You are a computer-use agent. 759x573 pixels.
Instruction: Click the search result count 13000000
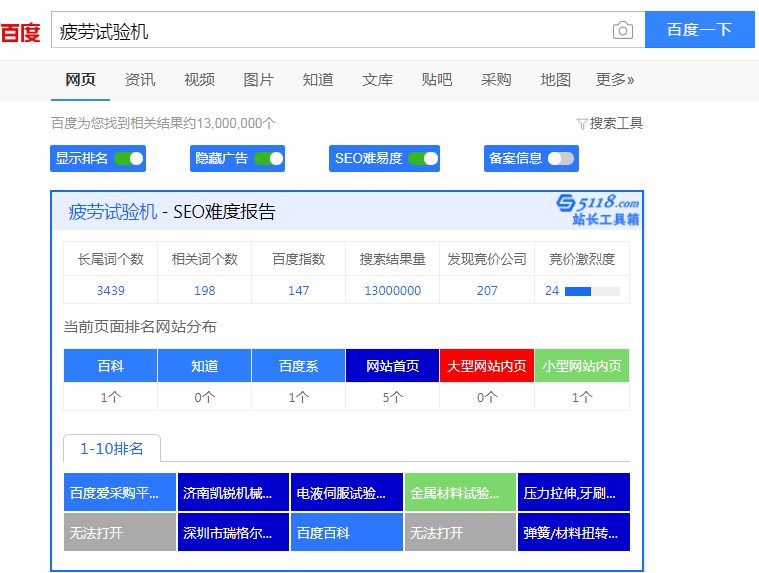tap(393, 290)
